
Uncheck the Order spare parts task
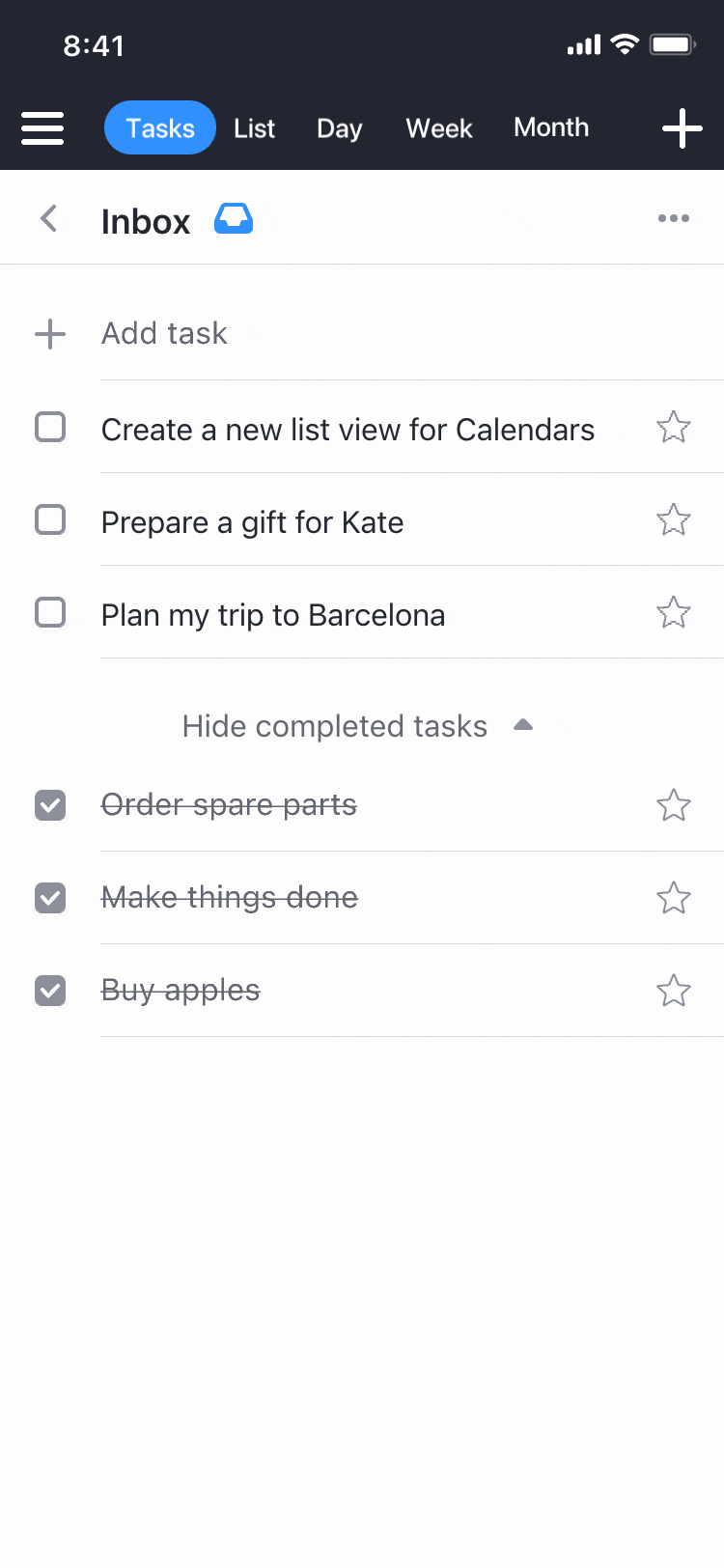[50, 805]
